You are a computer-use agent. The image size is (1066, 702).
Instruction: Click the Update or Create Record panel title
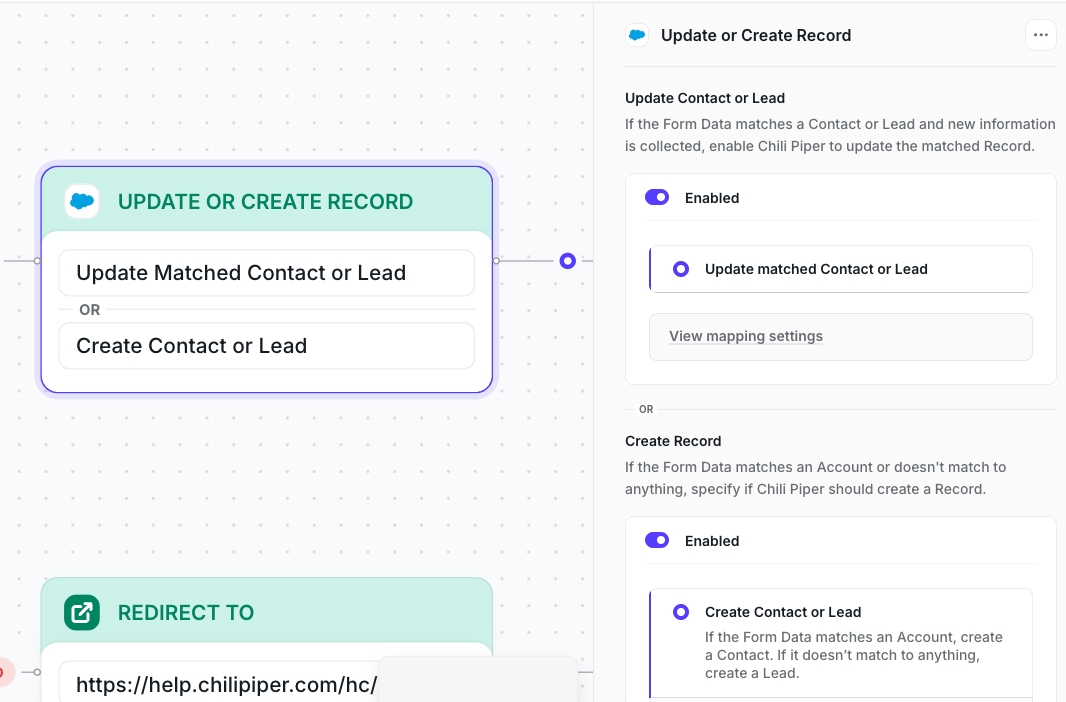click(x=756, y=35)
